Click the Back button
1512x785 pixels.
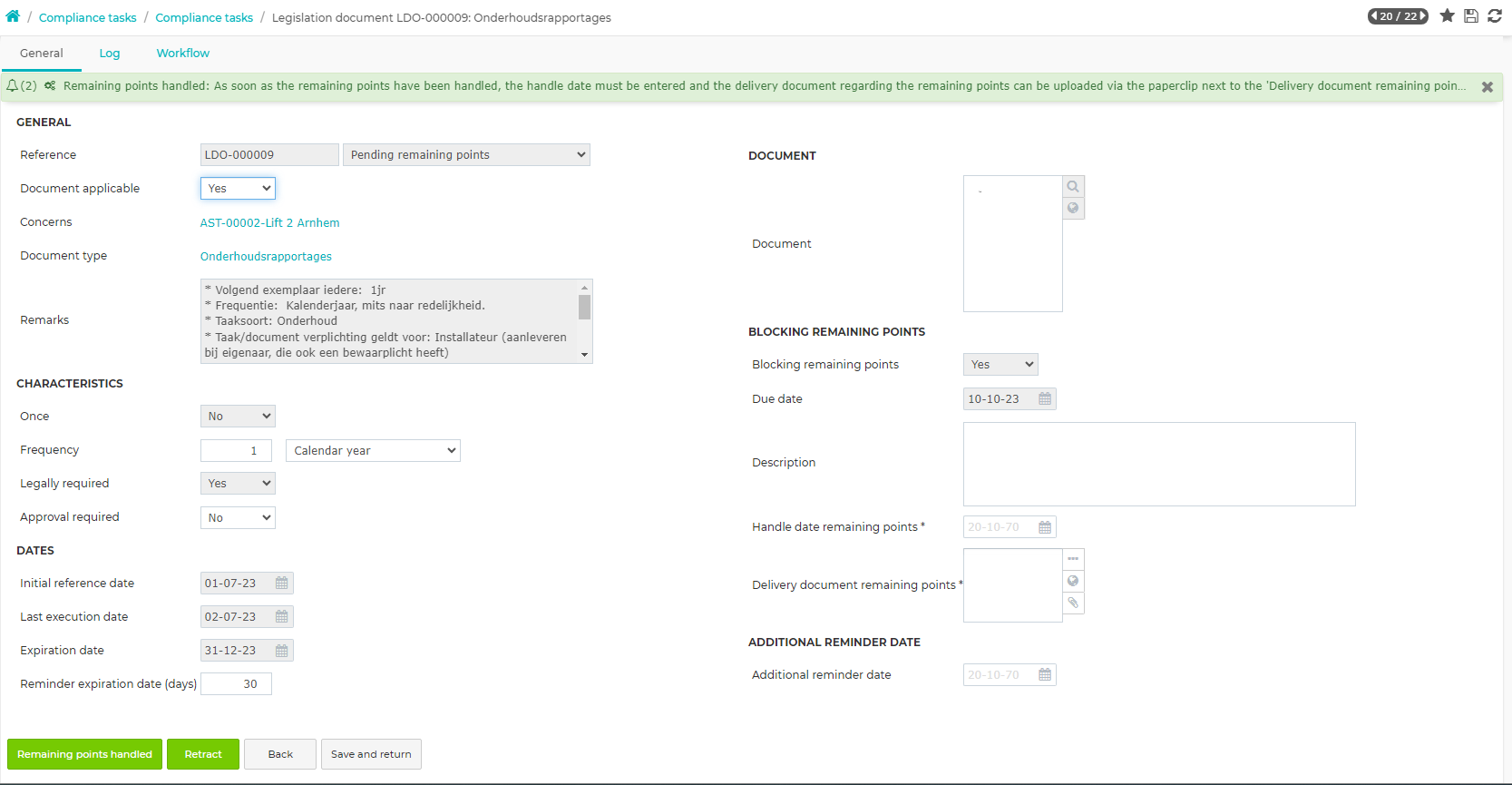[x=280, y=754]
